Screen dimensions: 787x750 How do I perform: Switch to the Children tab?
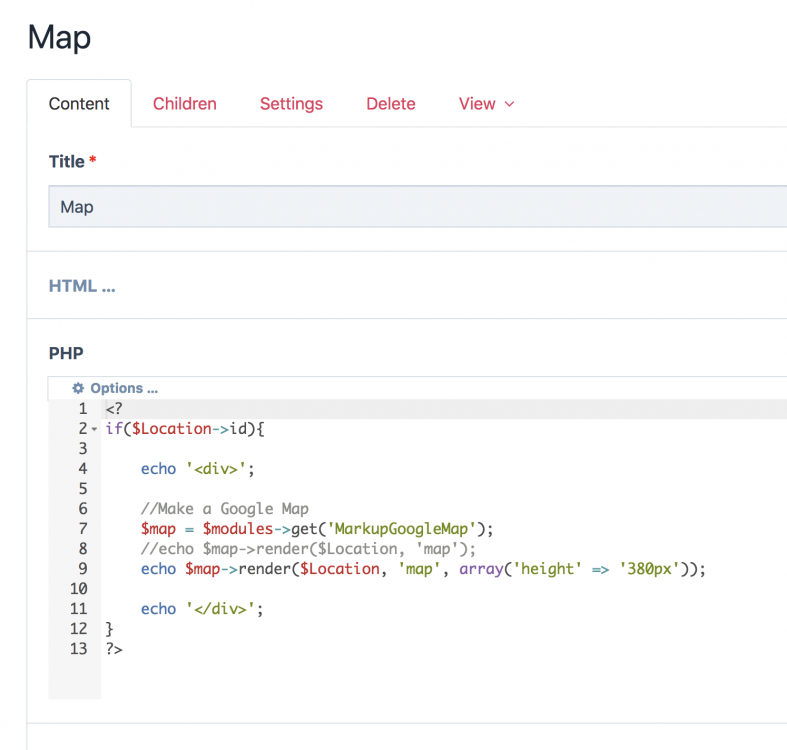184,104
